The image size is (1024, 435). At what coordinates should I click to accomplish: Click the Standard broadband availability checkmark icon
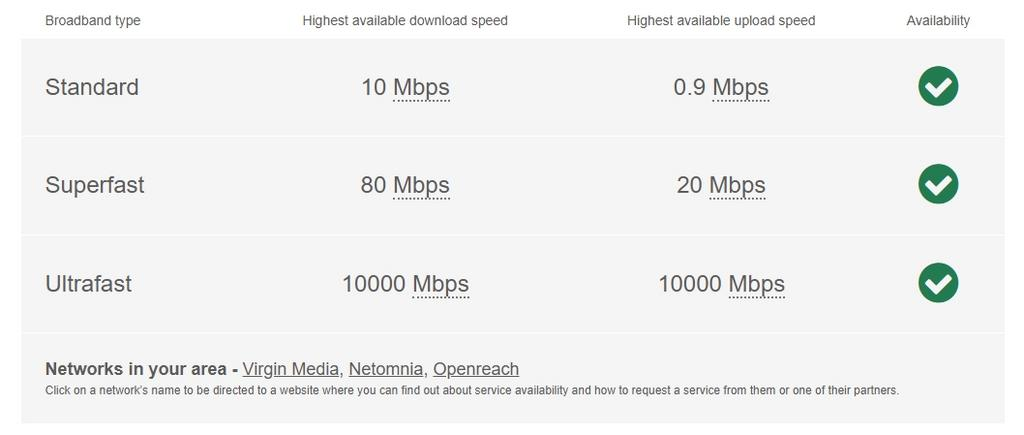(938, 86)
